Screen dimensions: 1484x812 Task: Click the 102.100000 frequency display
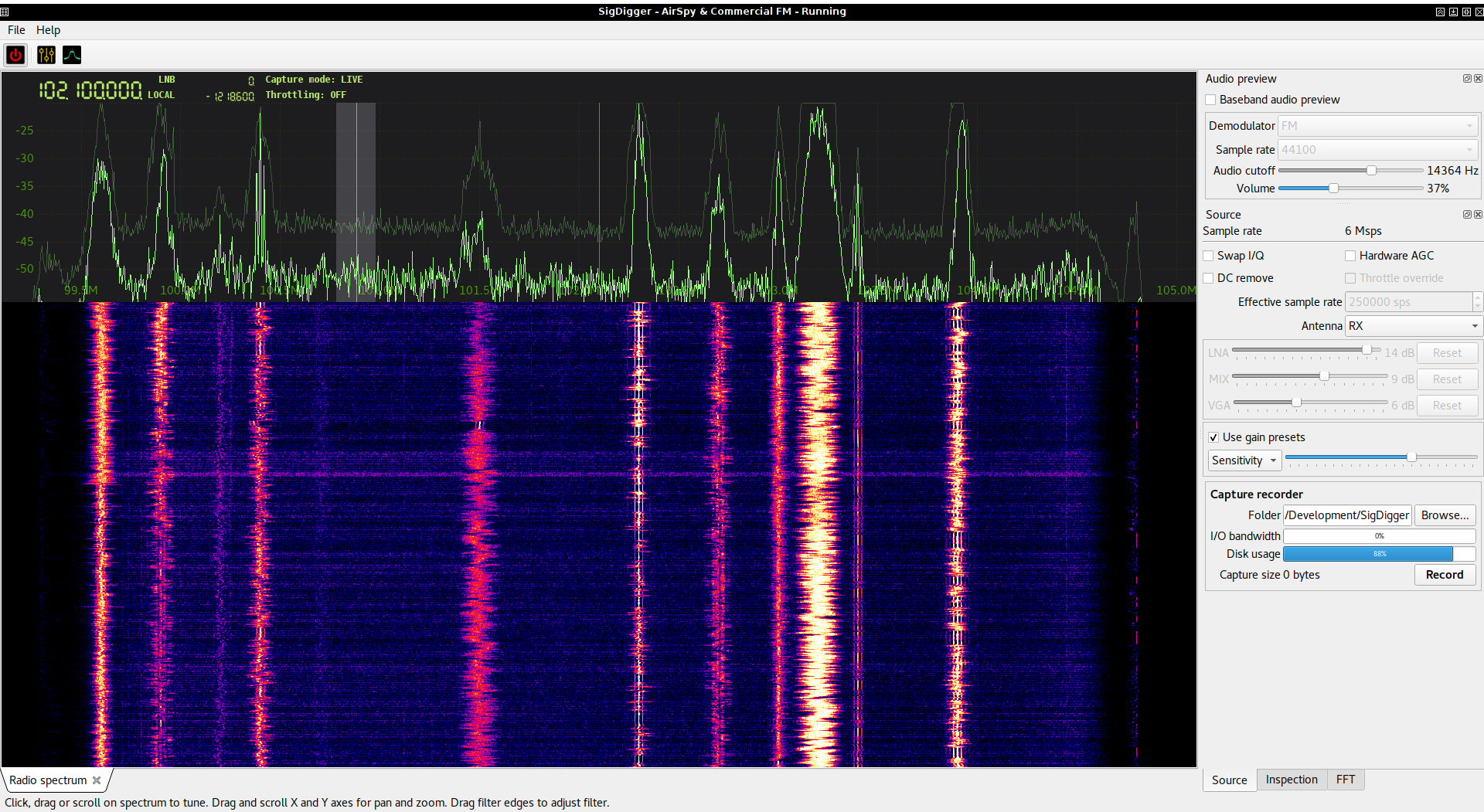pyautogui.click(x=90, y=90)
